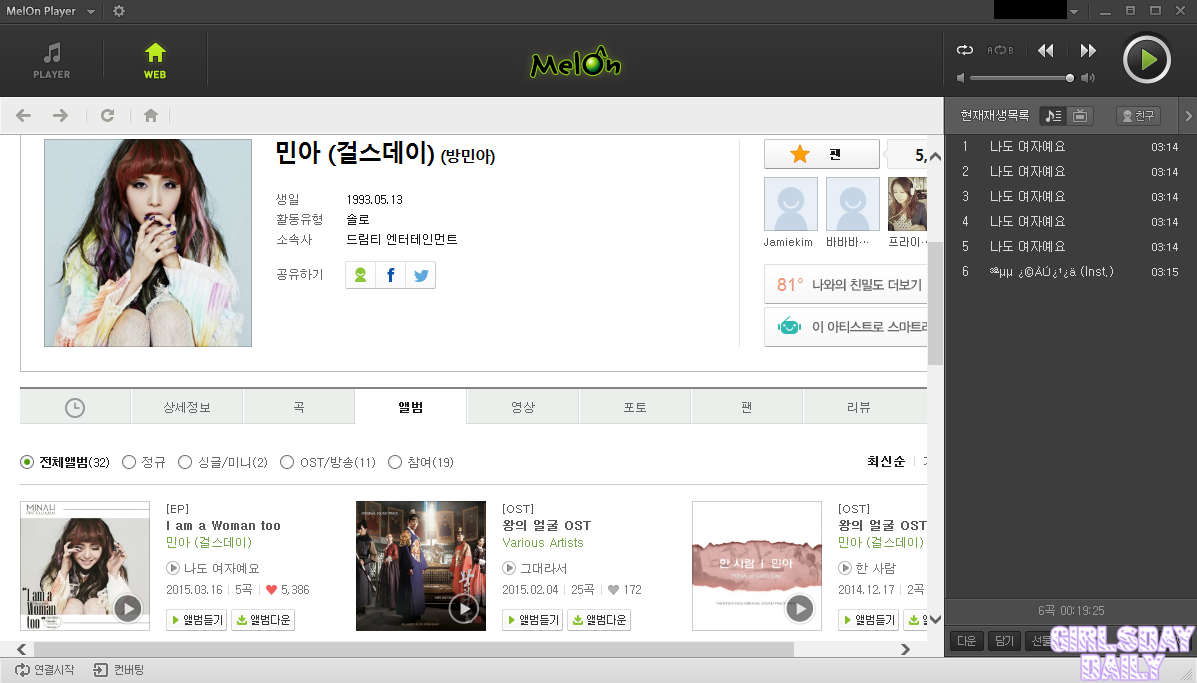Show the video playlist view icon

(1080, 116)
